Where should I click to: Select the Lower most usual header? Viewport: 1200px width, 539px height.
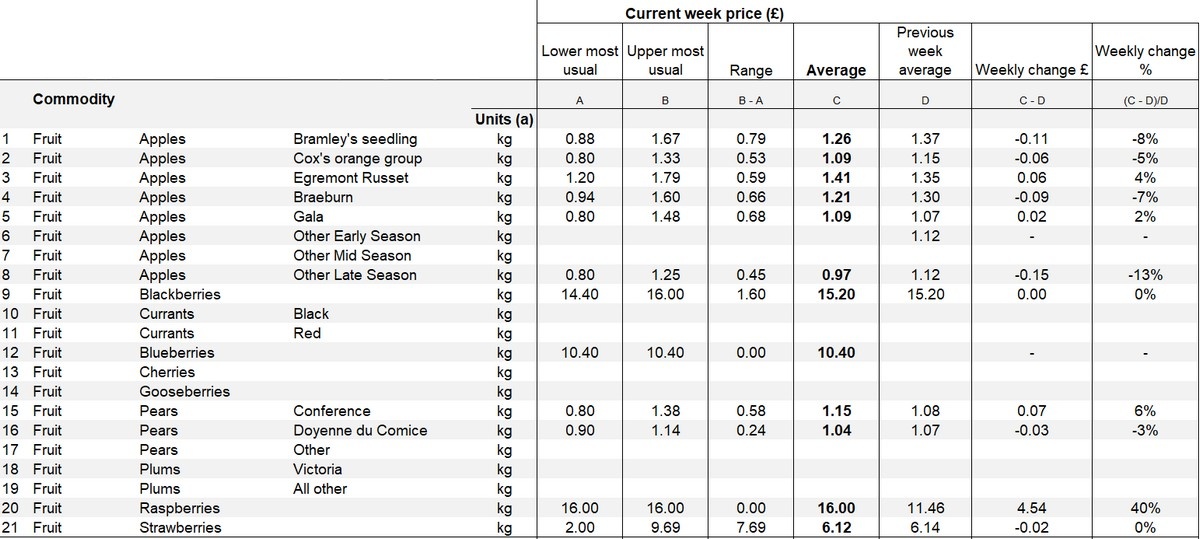580,60
